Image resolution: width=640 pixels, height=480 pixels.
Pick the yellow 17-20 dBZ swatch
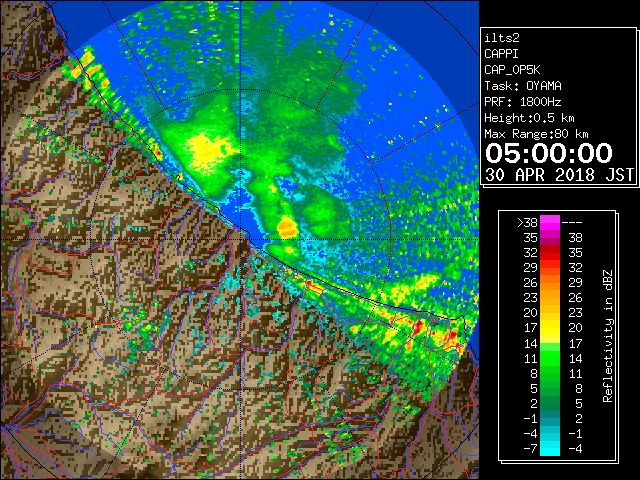[550, 328]
